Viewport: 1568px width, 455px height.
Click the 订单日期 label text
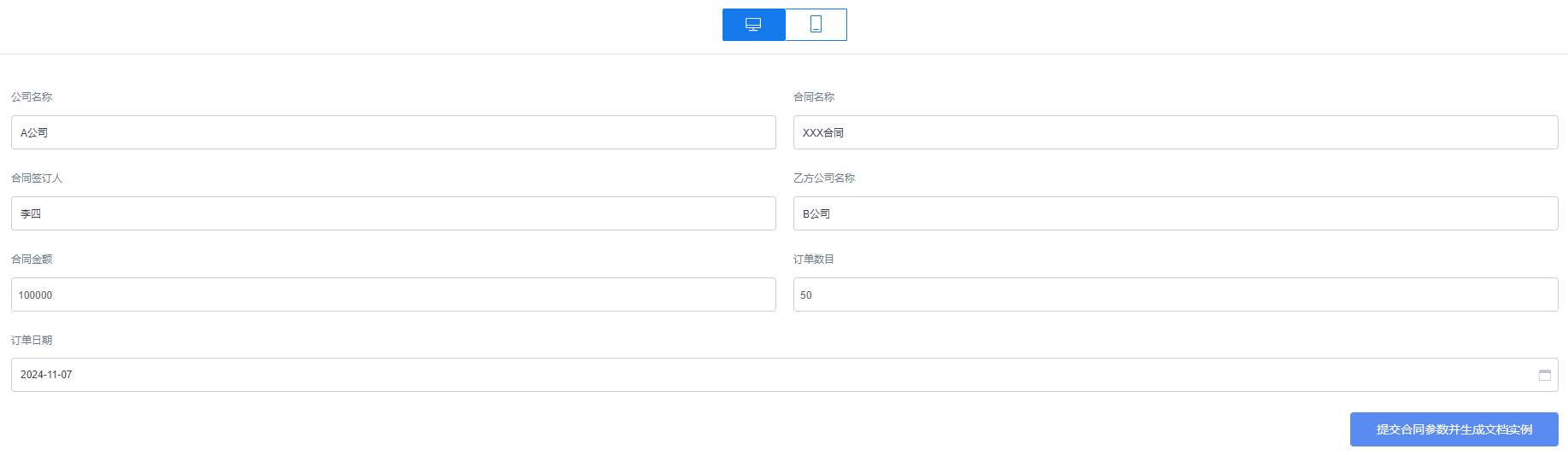click(x=32, y=340)
